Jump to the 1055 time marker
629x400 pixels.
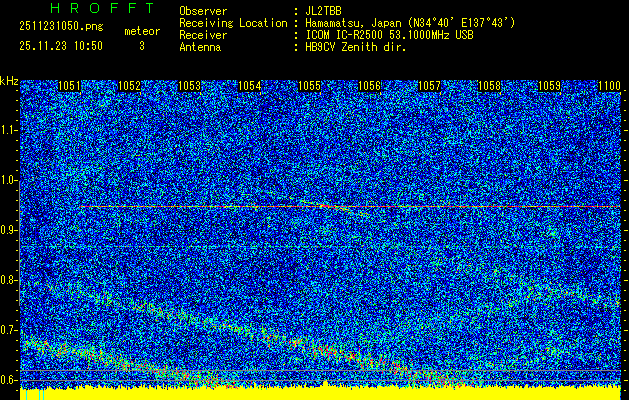pos(309,86)
